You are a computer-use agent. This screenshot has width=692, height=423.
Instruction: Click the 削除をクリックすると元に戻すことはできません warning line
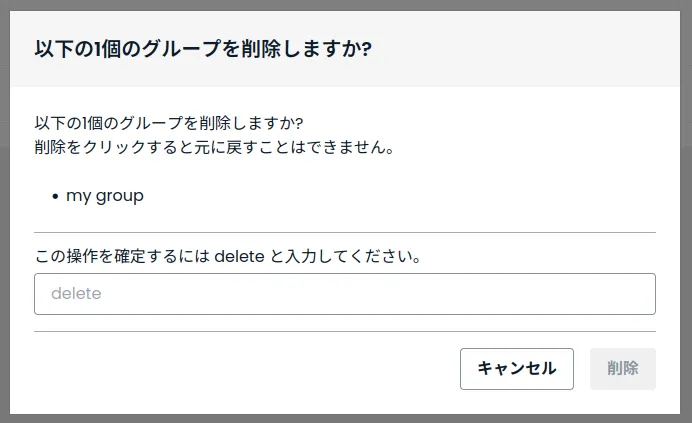pos(214,148)
